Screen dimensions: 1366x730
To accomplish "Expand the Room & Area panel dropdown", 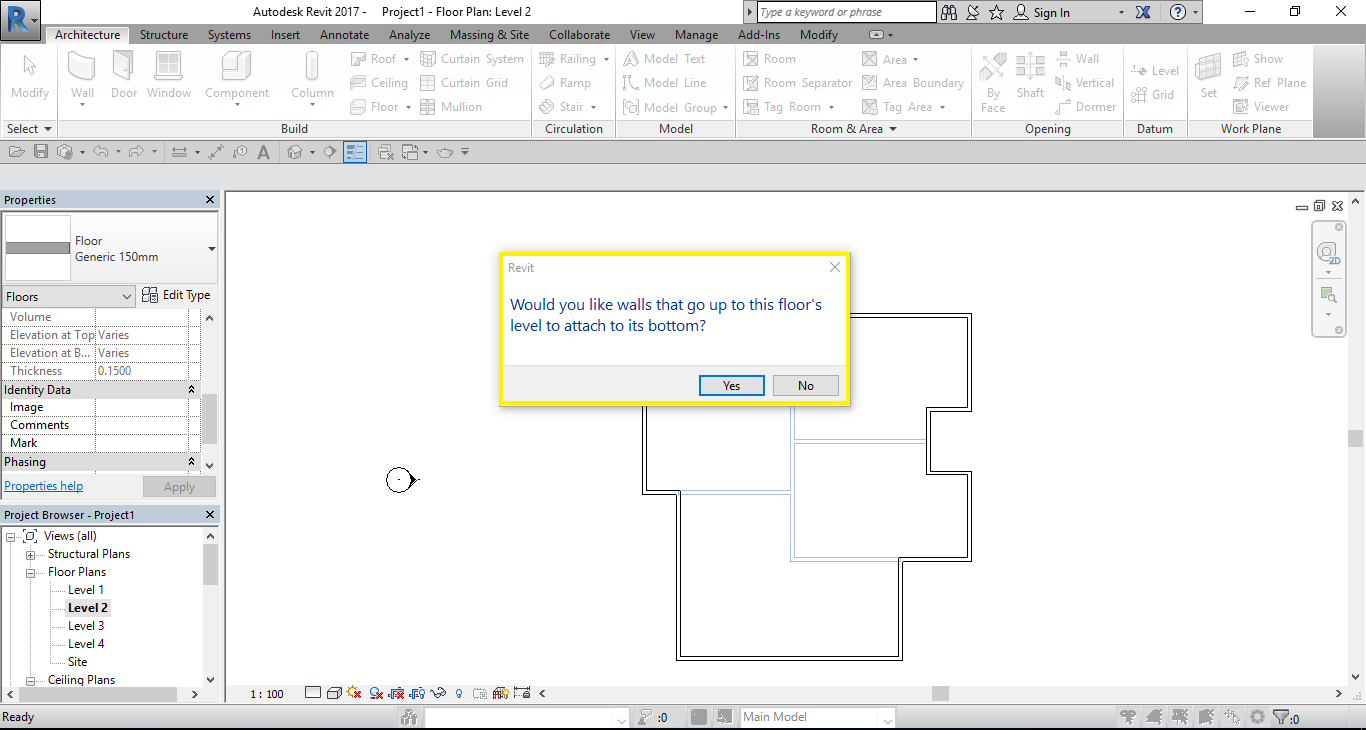I will 893,129.
